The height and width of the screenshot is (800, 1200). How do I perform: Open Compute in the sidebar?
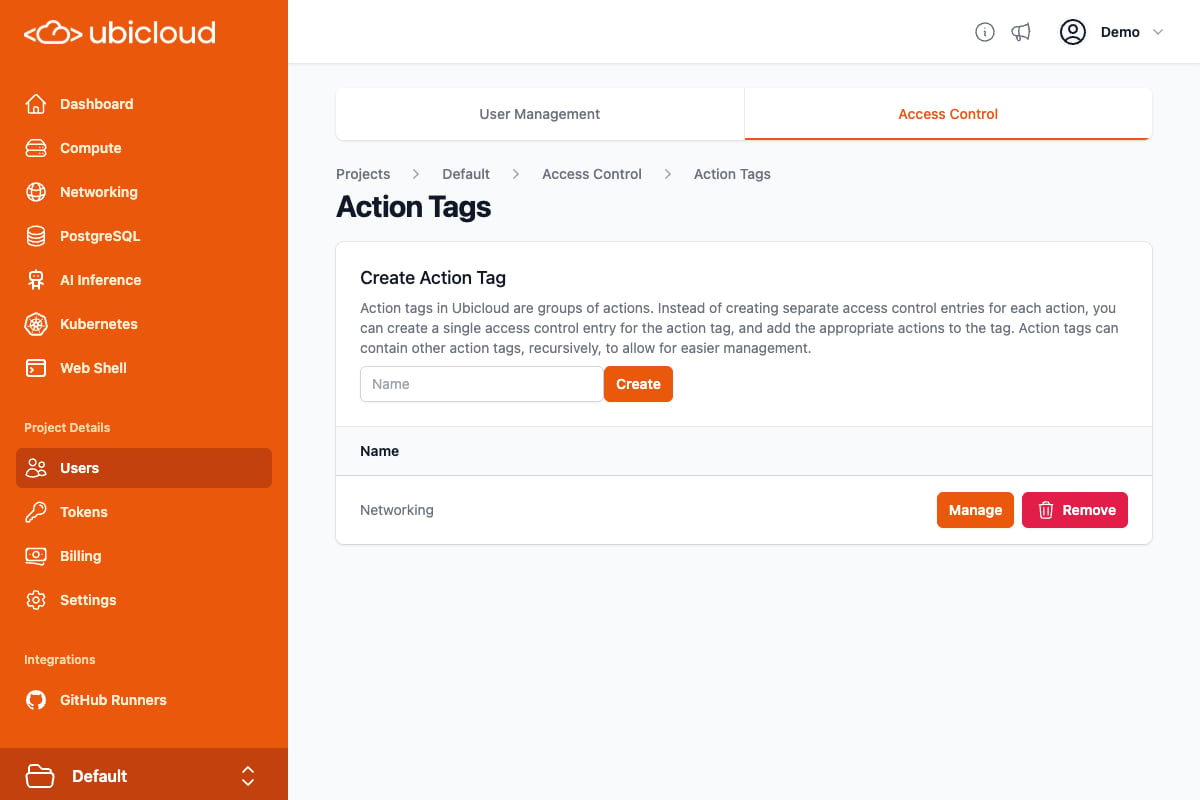coord(144,148)
